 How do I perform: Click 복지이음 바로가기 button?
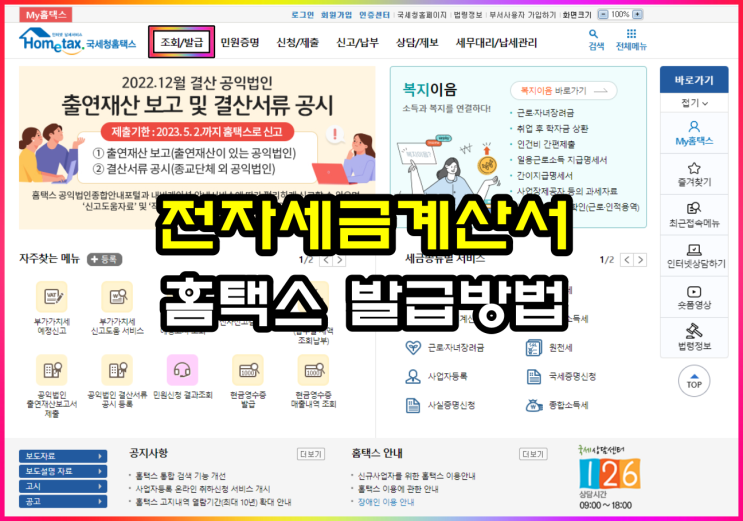[x=563, y=91]
